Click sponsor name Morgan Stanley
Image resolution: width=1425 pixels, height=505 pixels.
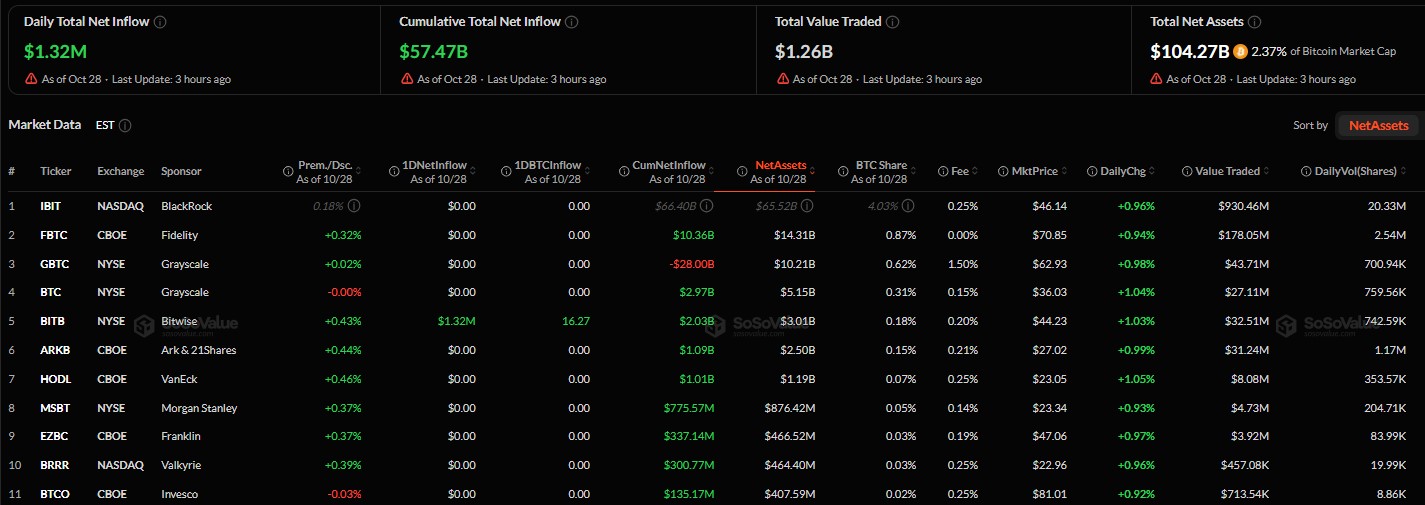[199, 408]
